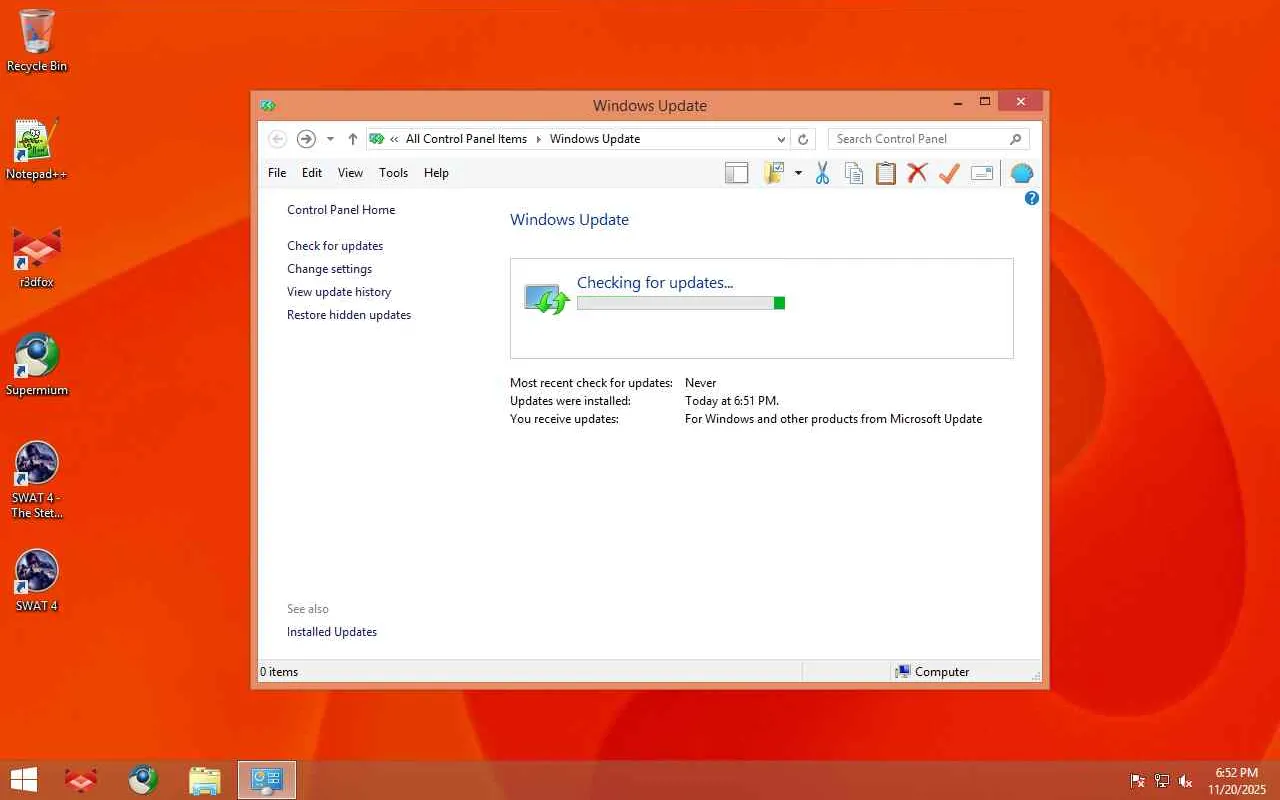Click the Cut scissors icon

click(x=822, y=173)
